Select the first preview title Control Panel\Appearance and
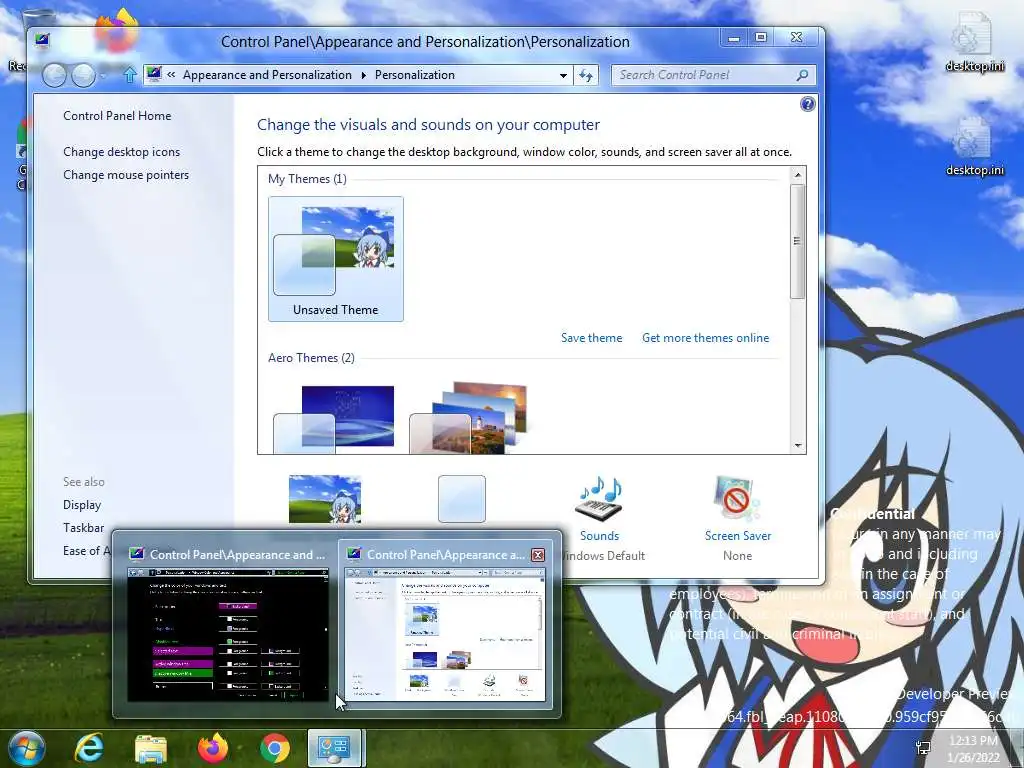 (x=237, y=555)
